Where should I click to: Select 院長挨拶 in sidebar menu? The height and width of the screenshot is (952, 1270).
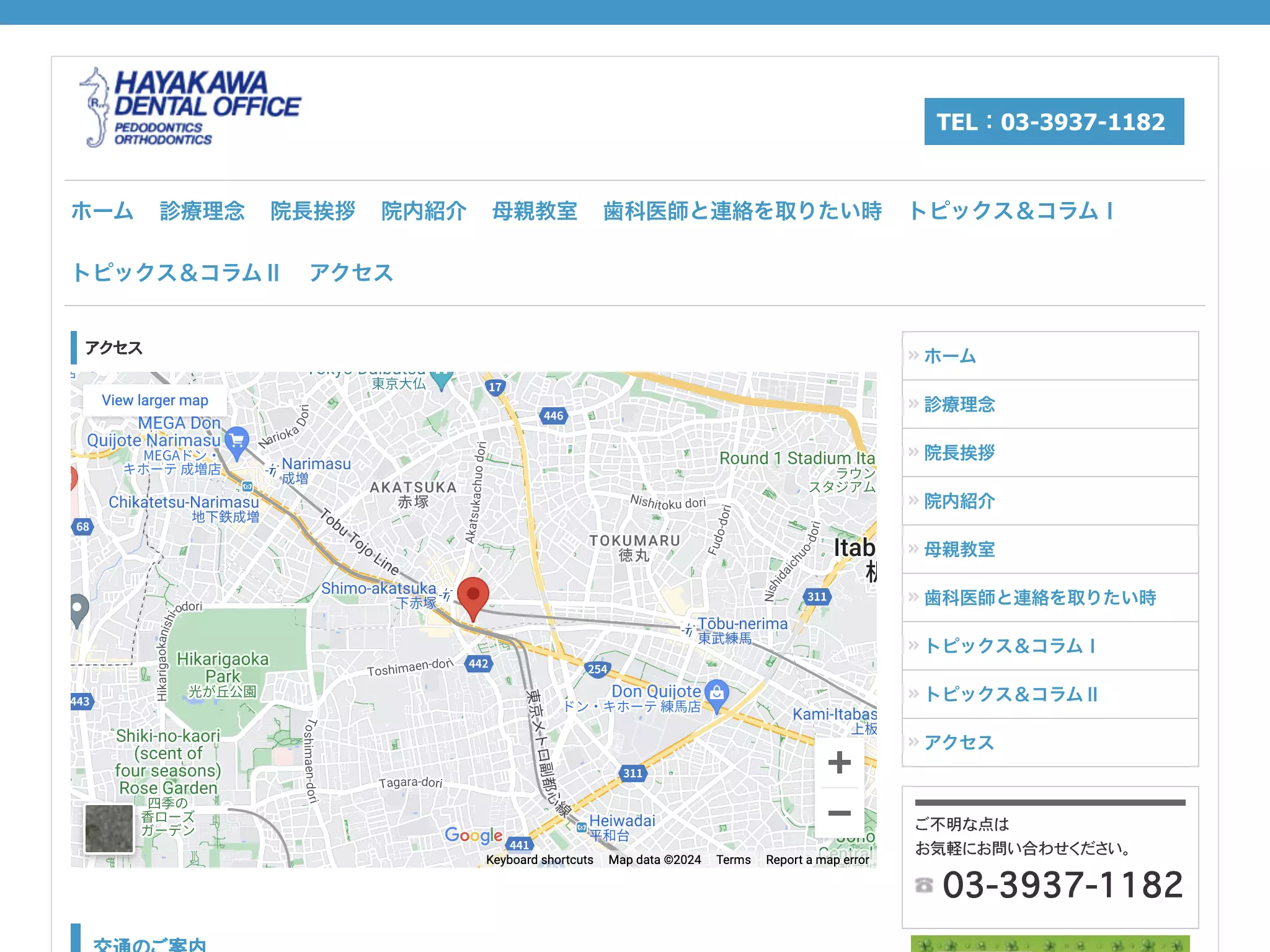pyautogui.click(x=1050, y=452)
